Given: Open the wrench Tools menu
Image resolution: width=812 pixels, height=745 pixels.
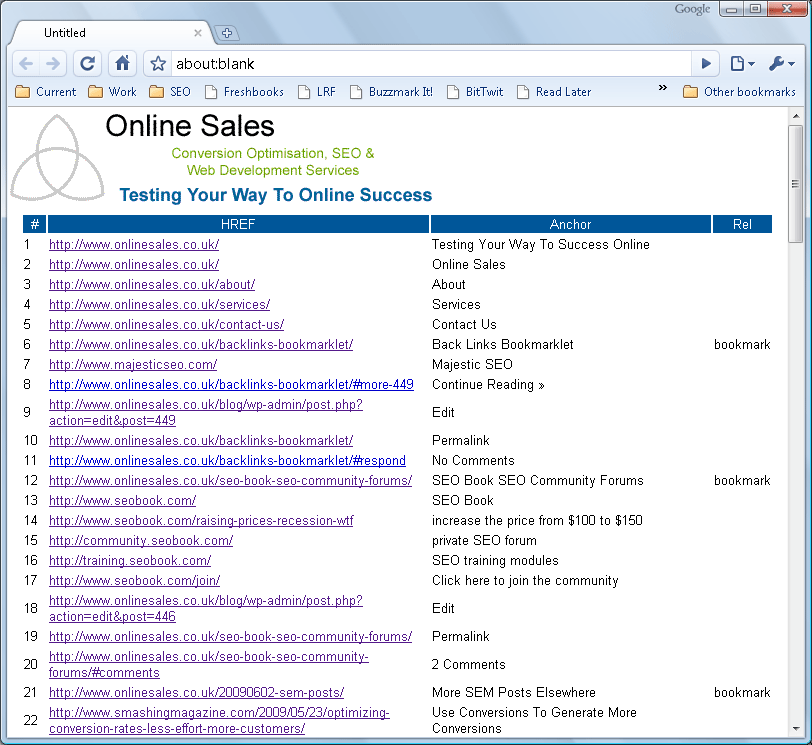Looking at the screenshot, I should pos(781,64).
